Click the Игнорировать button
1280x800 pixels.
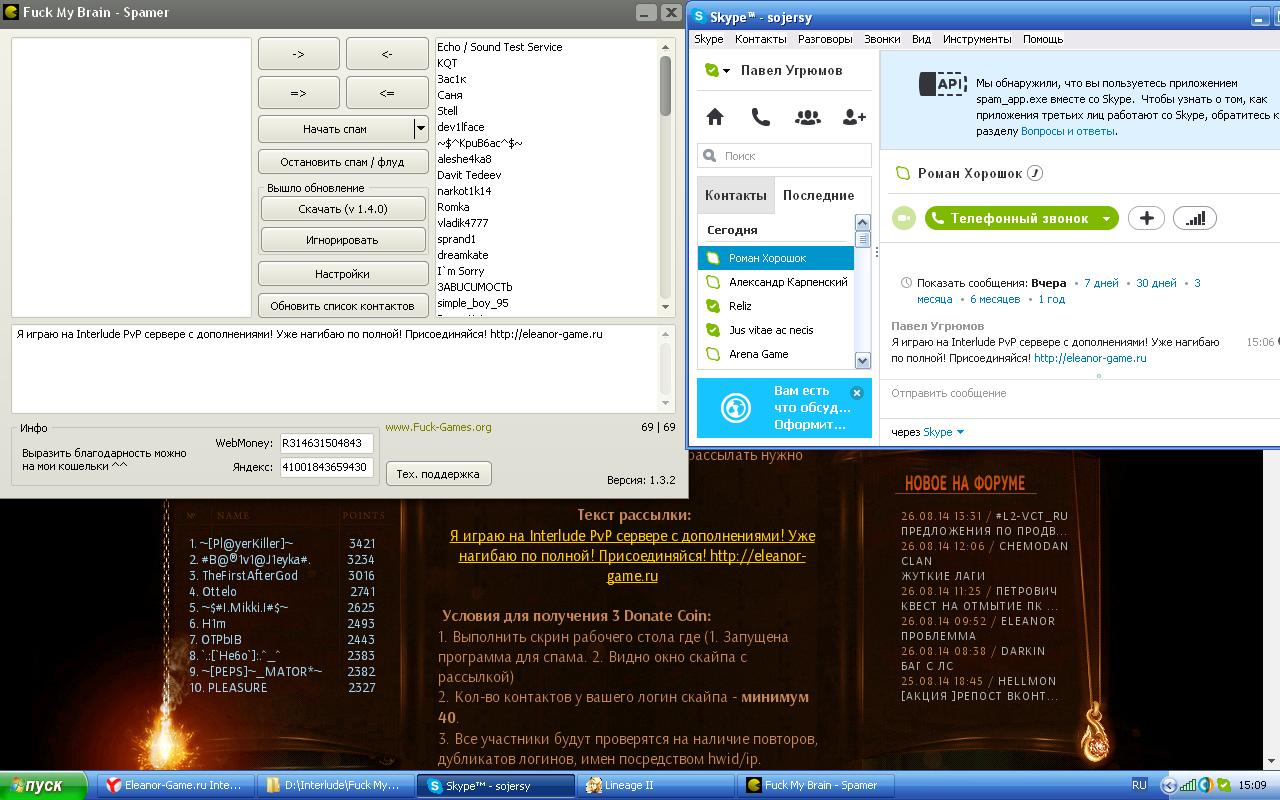click(343, 240)
